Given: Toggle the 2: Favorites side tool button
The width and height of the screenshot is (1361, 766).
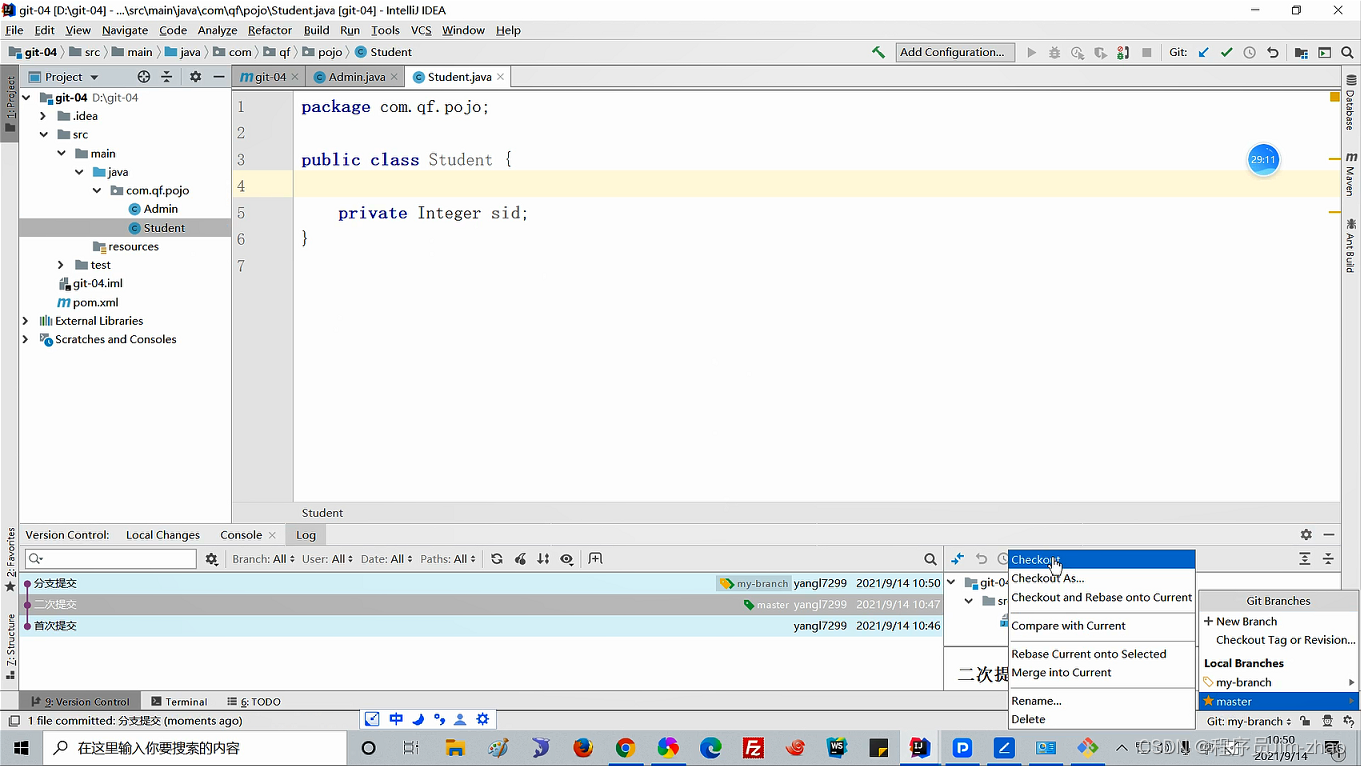Looking at the screenshot, I should (x=10, y=559).
